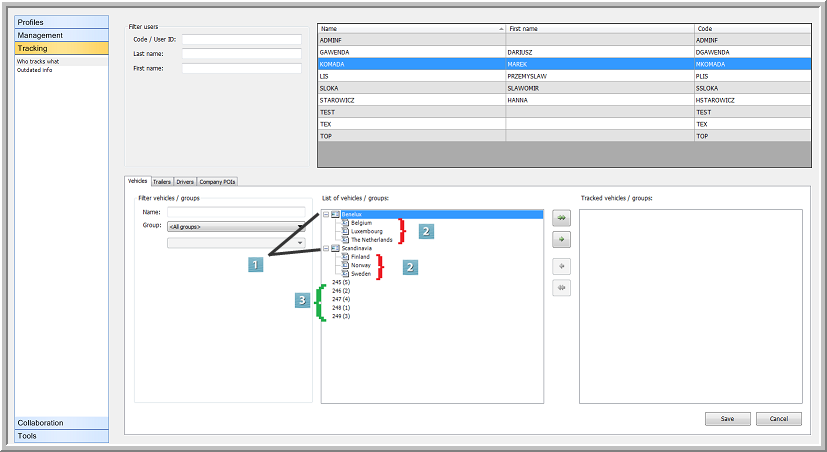This screenshot has width=827, height=452.
Task: Switch to the Trailers tab
Action: (x=162, y=182)
